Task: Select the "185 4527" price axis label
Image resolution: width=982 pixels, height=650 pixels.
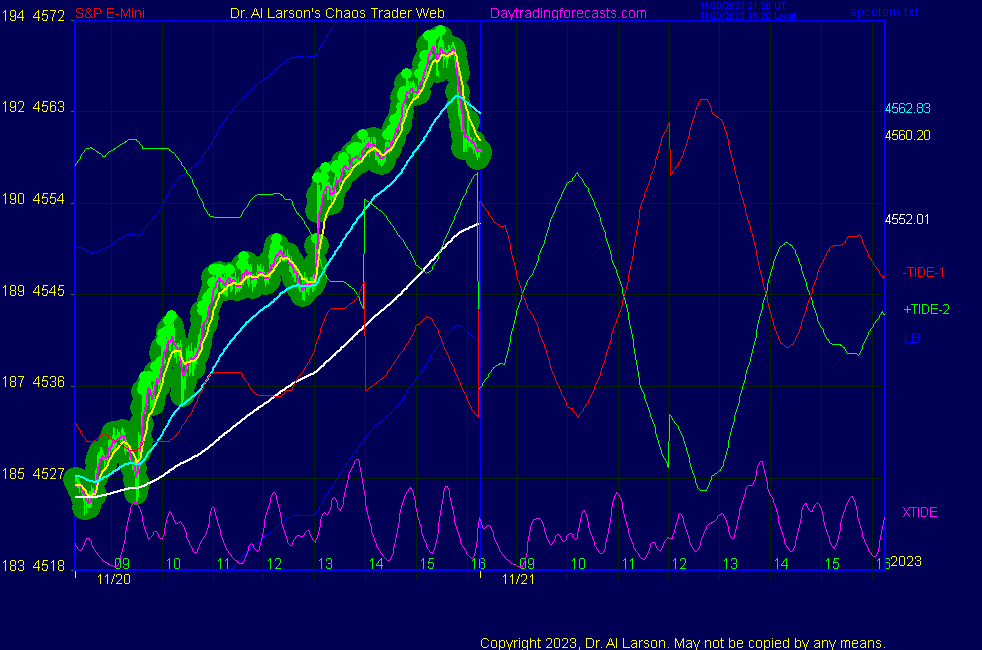Action: [33, 474]
